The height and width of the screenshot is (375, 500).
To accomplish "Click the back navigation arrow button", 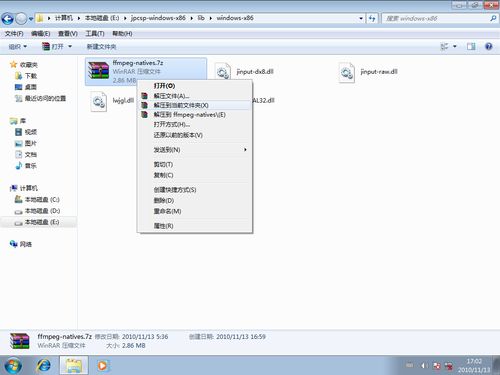I will (x=8, y=19).
